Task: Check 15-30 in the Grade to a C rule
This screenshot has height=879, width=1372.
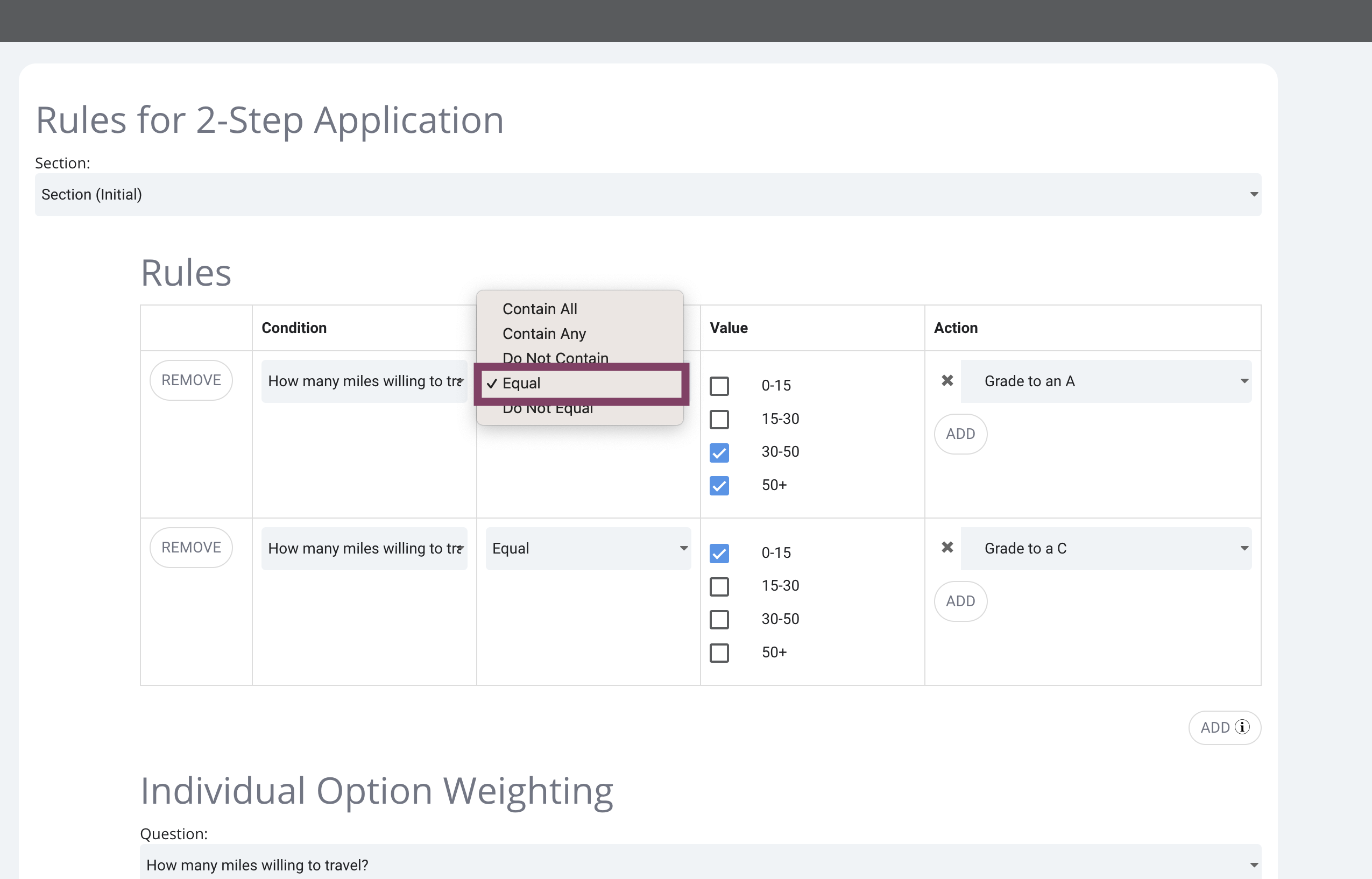Action: [x=719, y=586]
